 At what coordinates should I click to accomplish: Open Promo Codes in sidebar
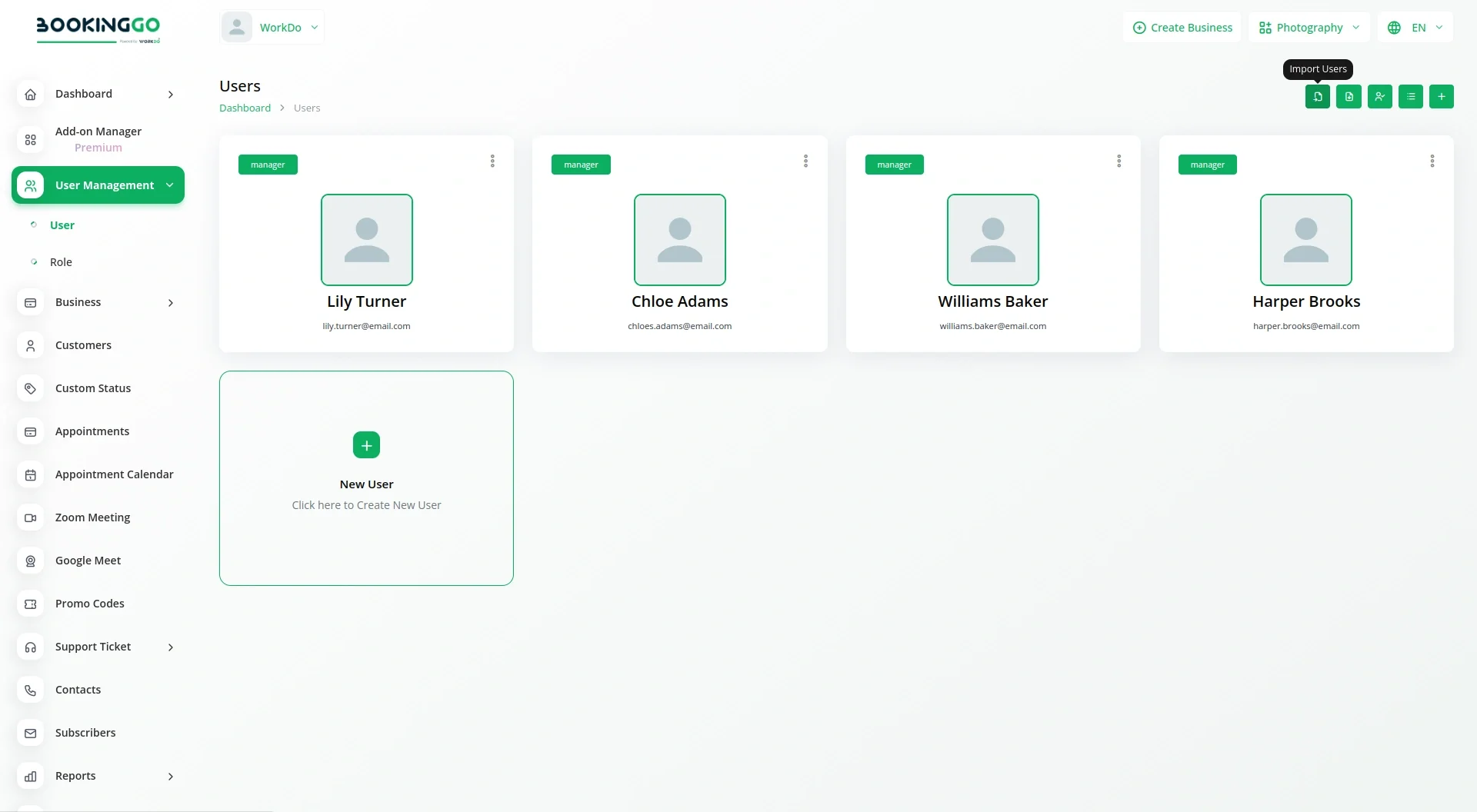[x=89, y=604]
